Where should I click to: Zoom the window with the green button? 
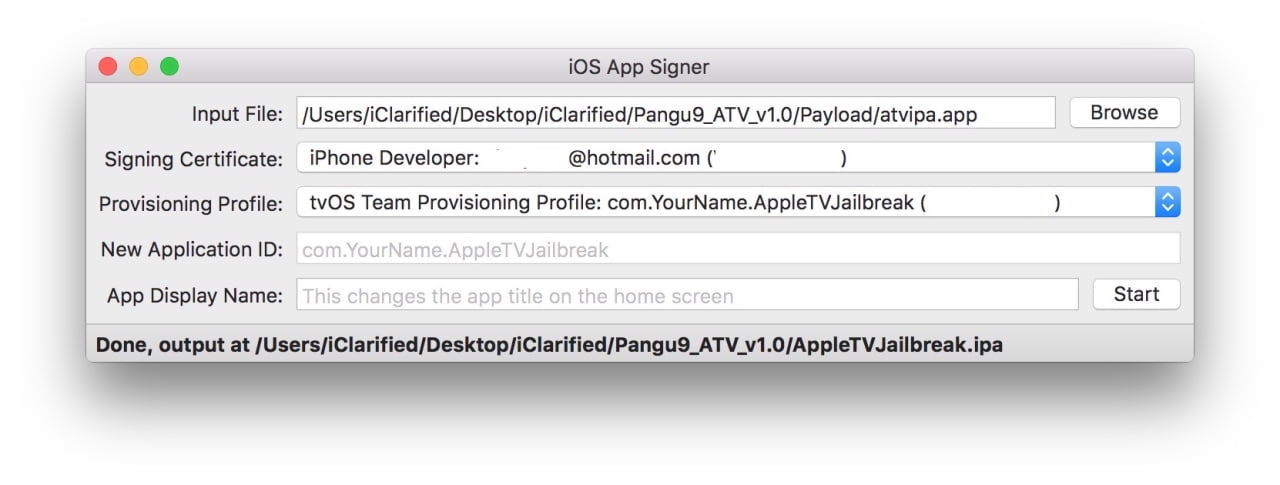pyautogui.click(x=169, y=67)
